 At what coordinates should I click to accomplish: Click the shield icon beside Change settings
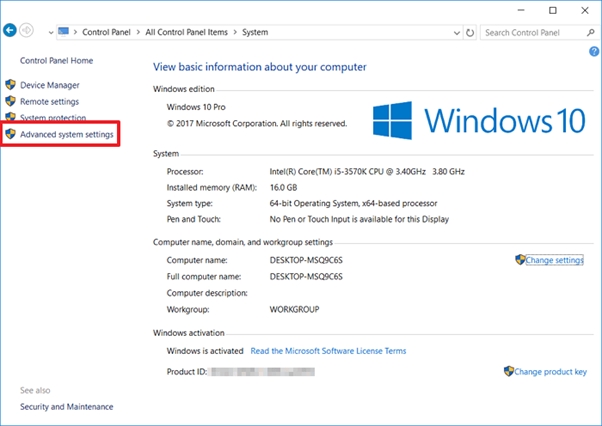pyautogui.click(x=520, y=260)
